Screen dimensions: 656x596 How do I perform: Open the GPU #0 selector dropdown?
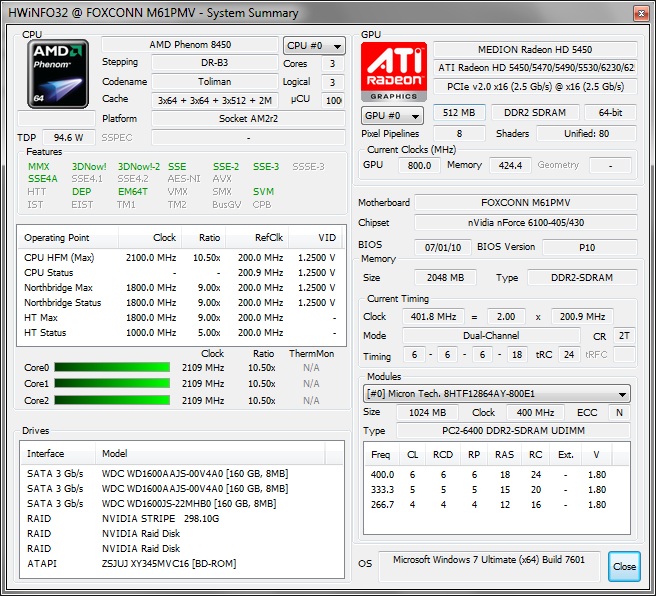[x=392, y=115]
